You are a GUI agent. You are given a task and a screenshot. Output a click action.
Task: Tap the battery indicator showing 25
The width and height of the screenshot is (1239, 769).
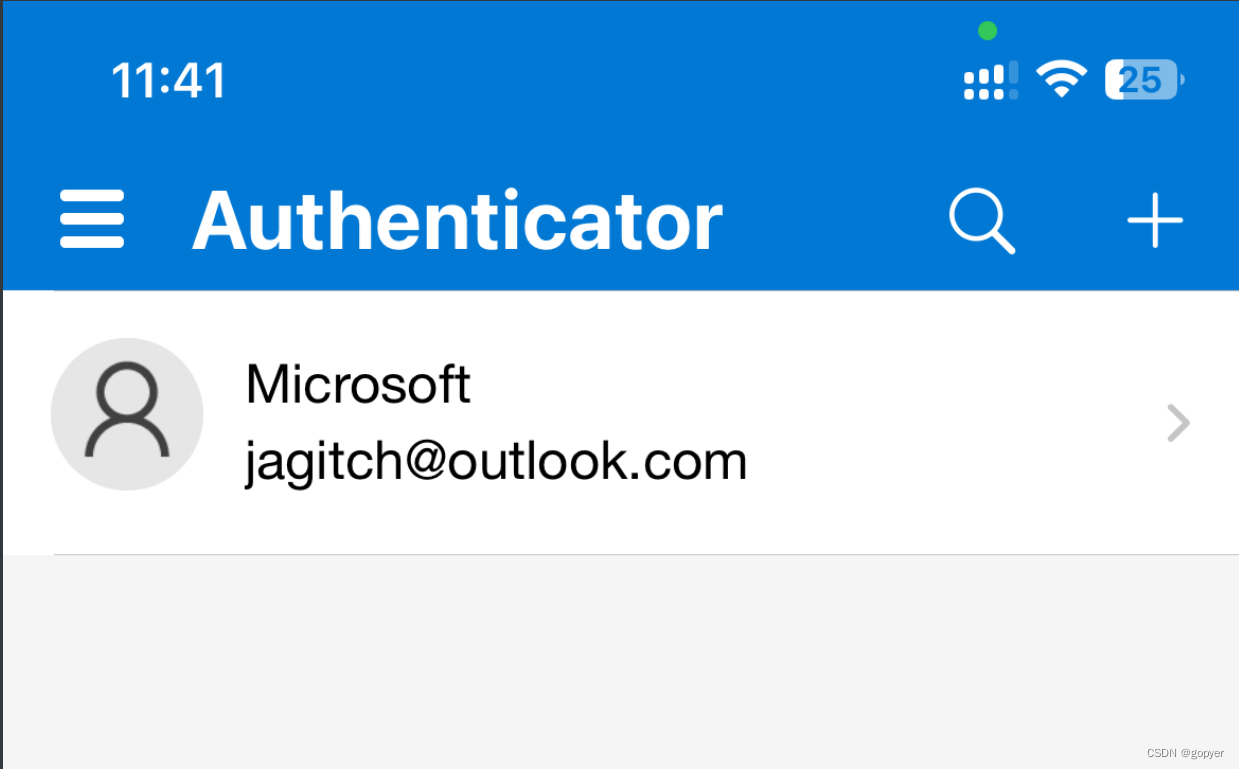(1145, 80)
